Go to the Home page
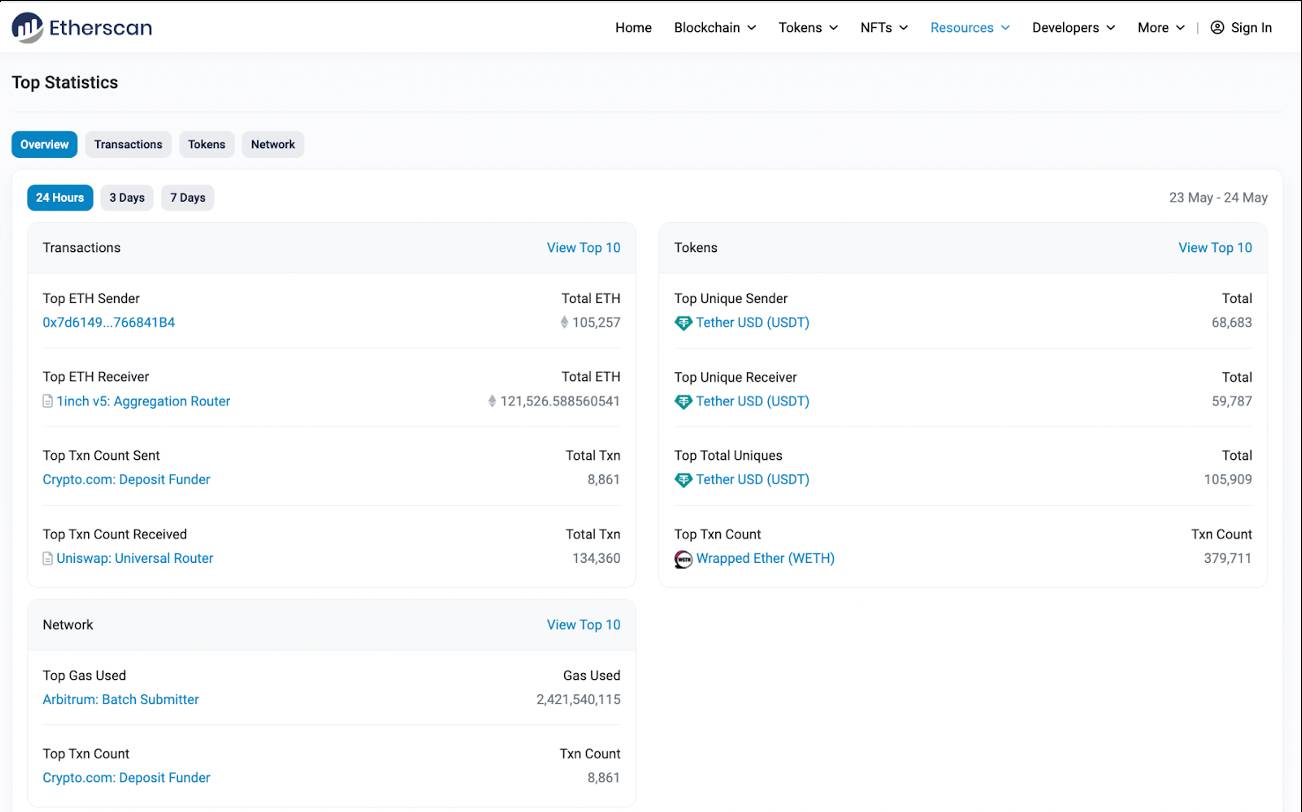Screen dimensions: 1302x812 tap(633, 28)
